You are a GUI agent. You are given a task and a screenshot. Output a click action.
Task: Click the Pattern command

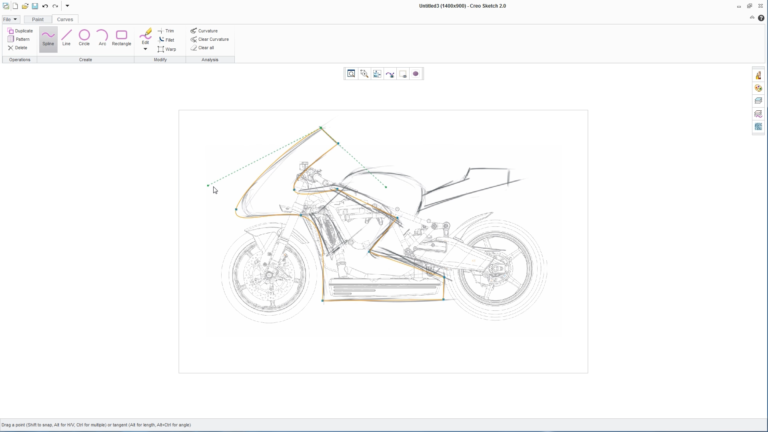(19, 39)
